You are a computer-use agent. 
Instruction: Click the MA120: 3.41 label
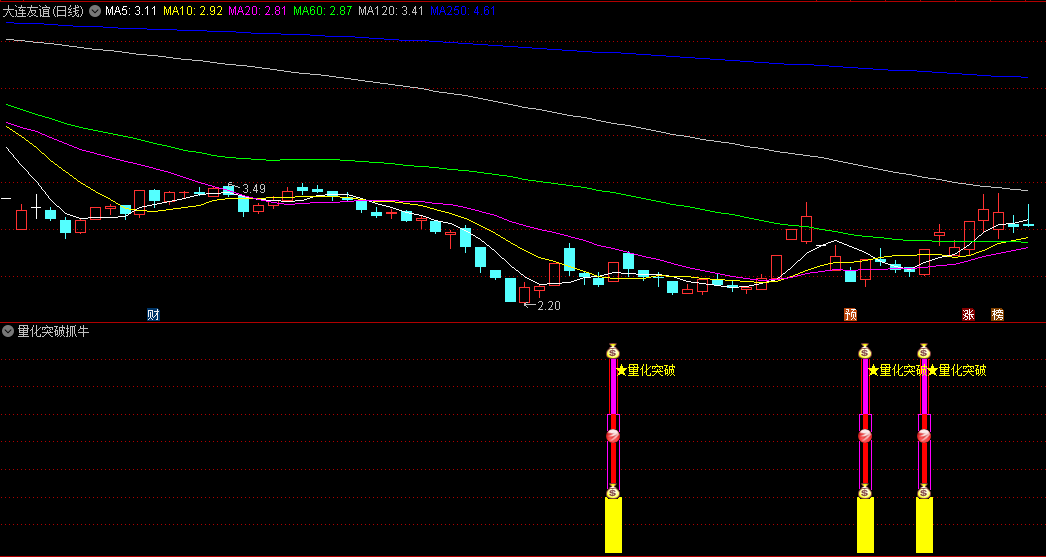(x=391, y=11)
